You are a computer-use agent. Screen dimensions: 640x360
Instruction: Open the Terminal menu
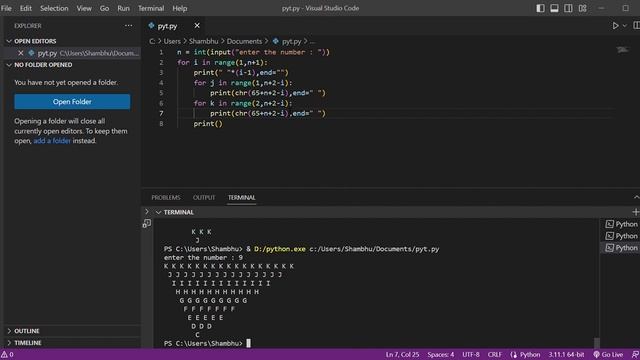point(151,8)
